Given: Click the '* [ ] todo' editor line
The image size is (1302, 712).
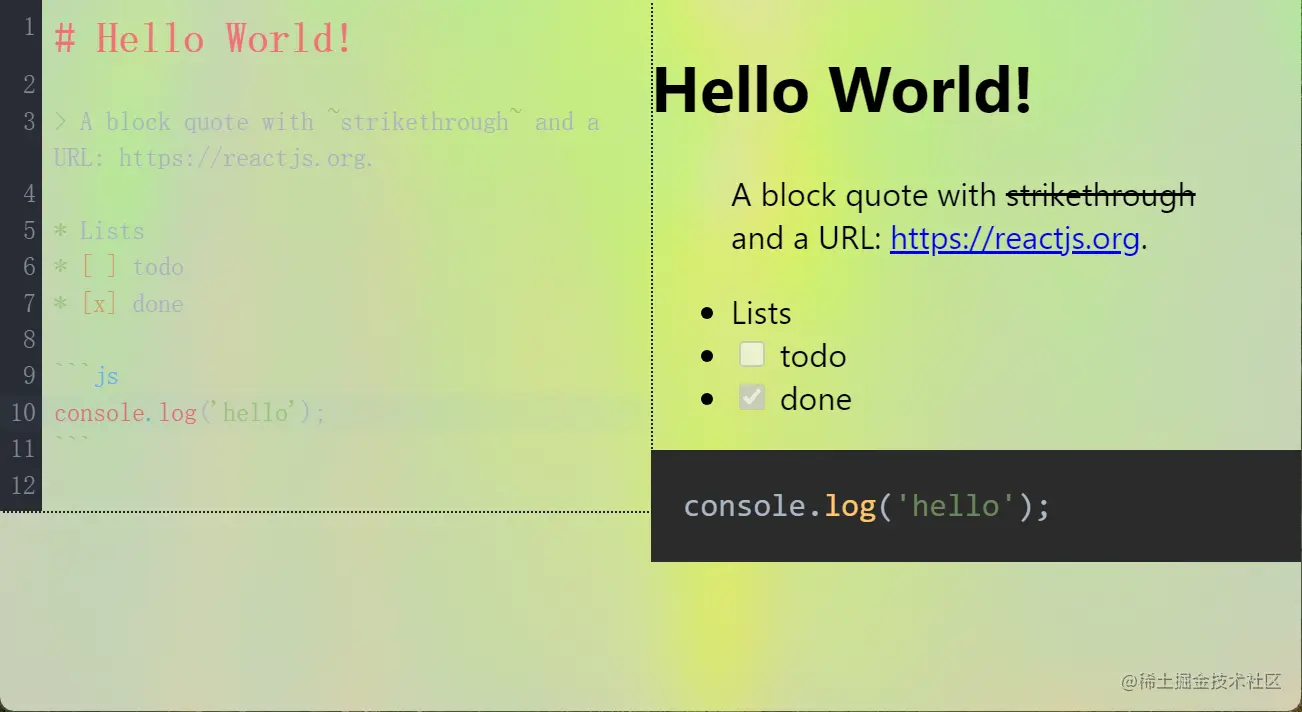Looking at the screenshot, I should 119,267.
